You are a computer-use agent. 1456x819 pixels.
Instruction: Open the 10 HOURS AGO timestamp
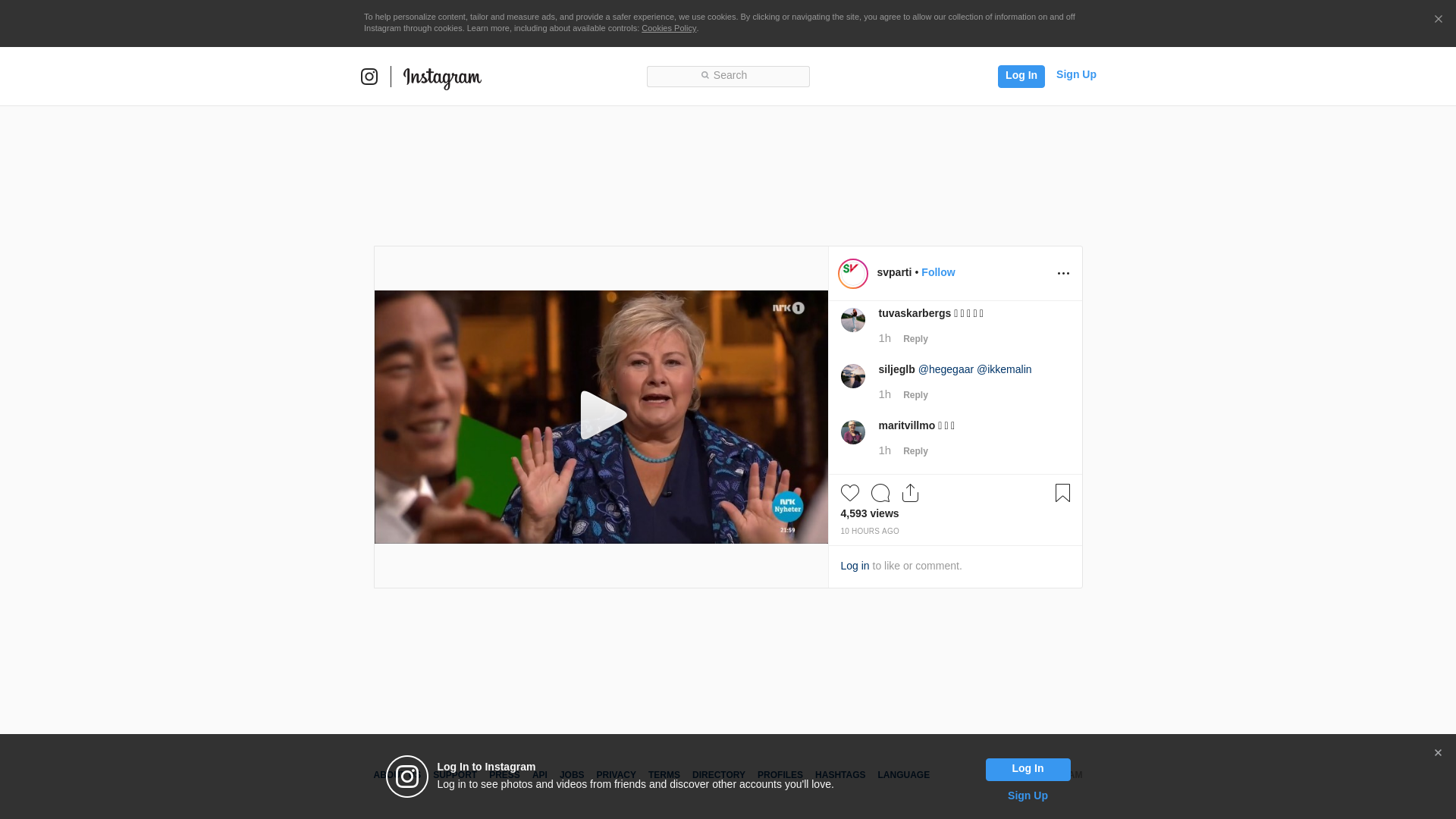[870, 532]
